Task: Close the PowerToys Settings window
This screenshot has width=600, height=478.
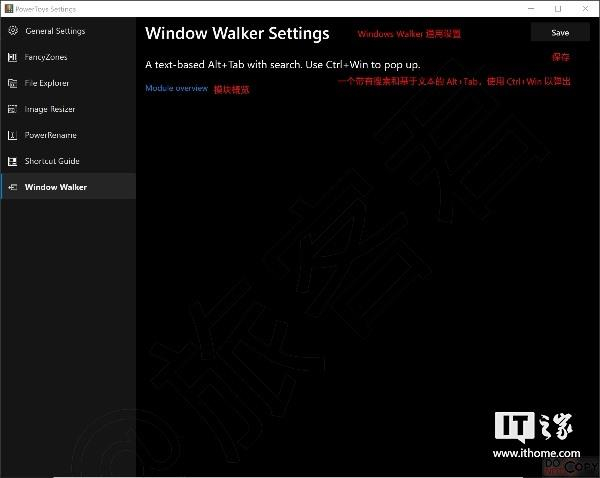Action: 585,8
